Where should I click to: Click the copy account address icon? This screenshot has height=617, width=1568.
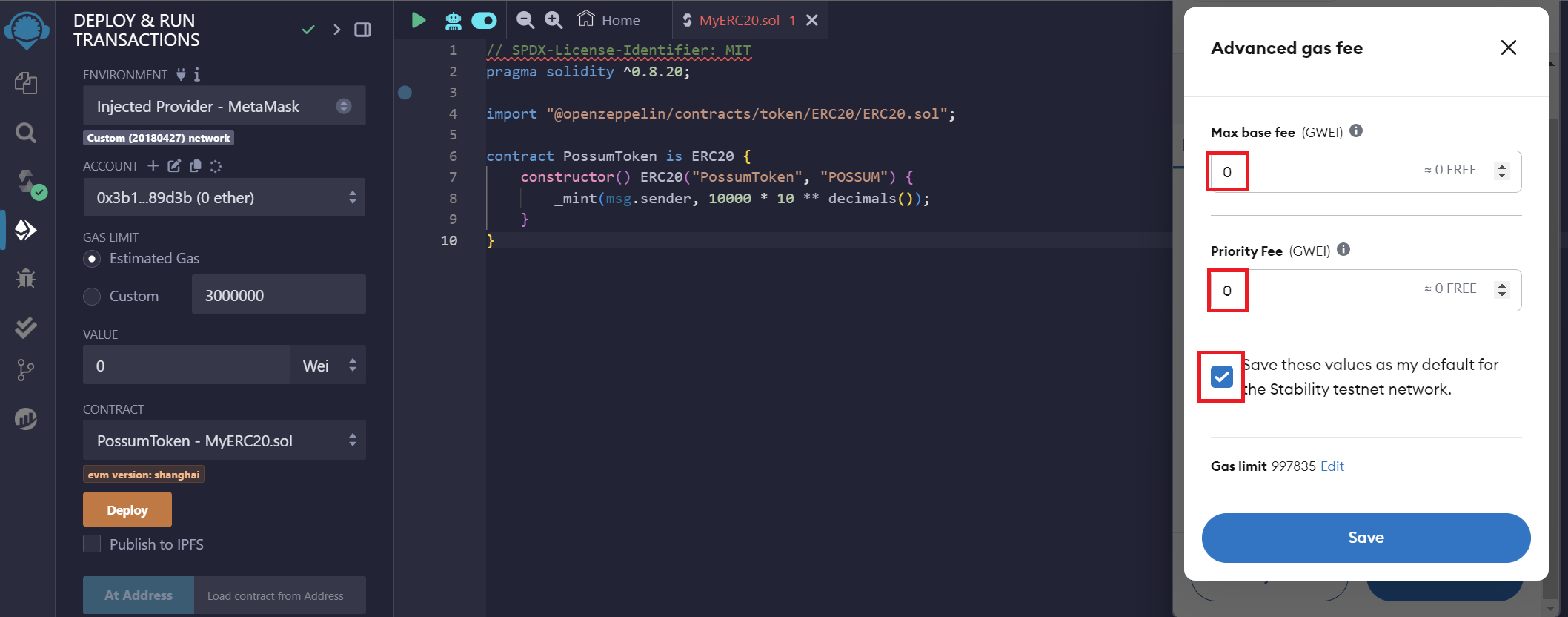[x=196, y=166]
